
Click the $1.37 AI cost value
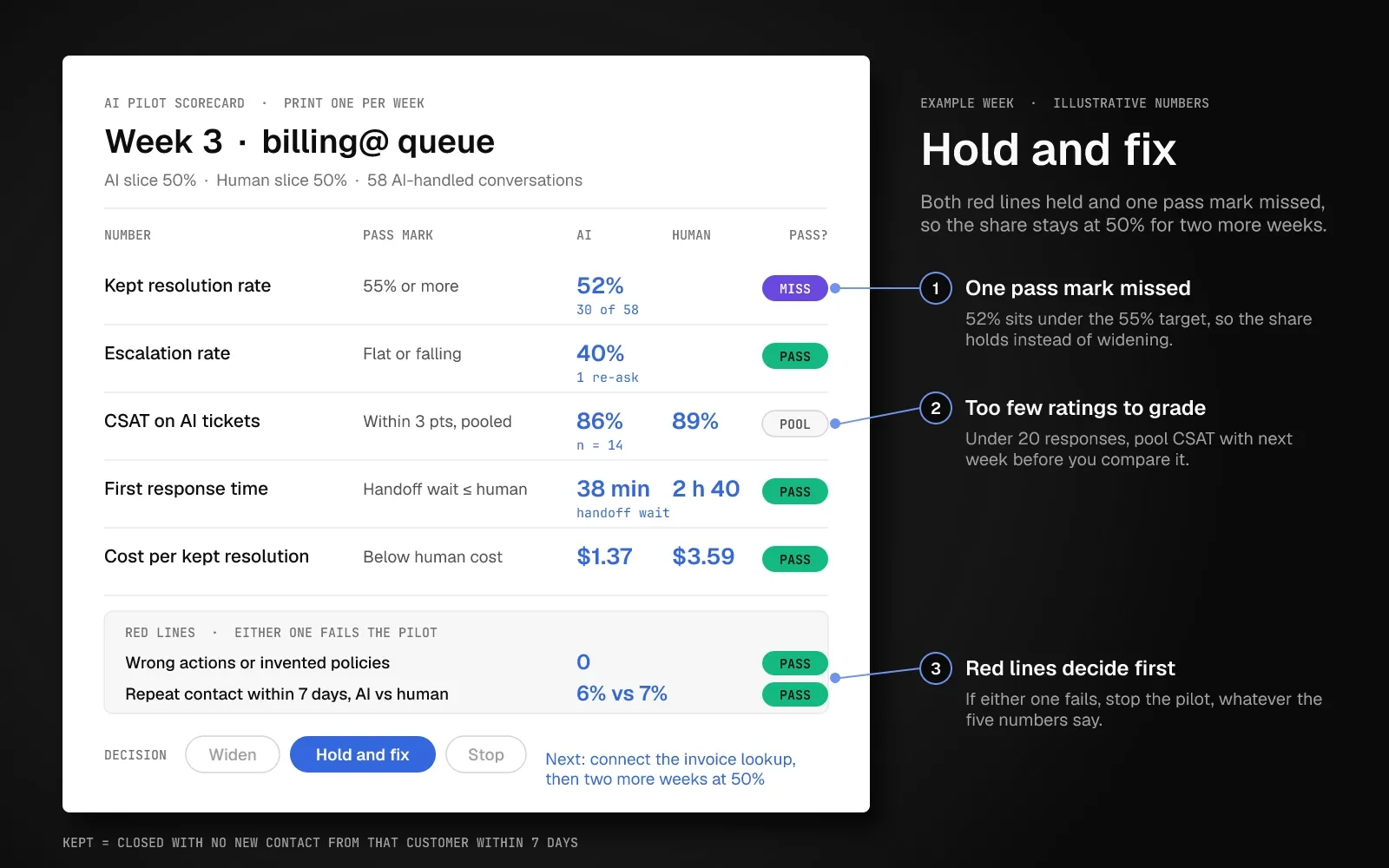[x=604, y=556]
